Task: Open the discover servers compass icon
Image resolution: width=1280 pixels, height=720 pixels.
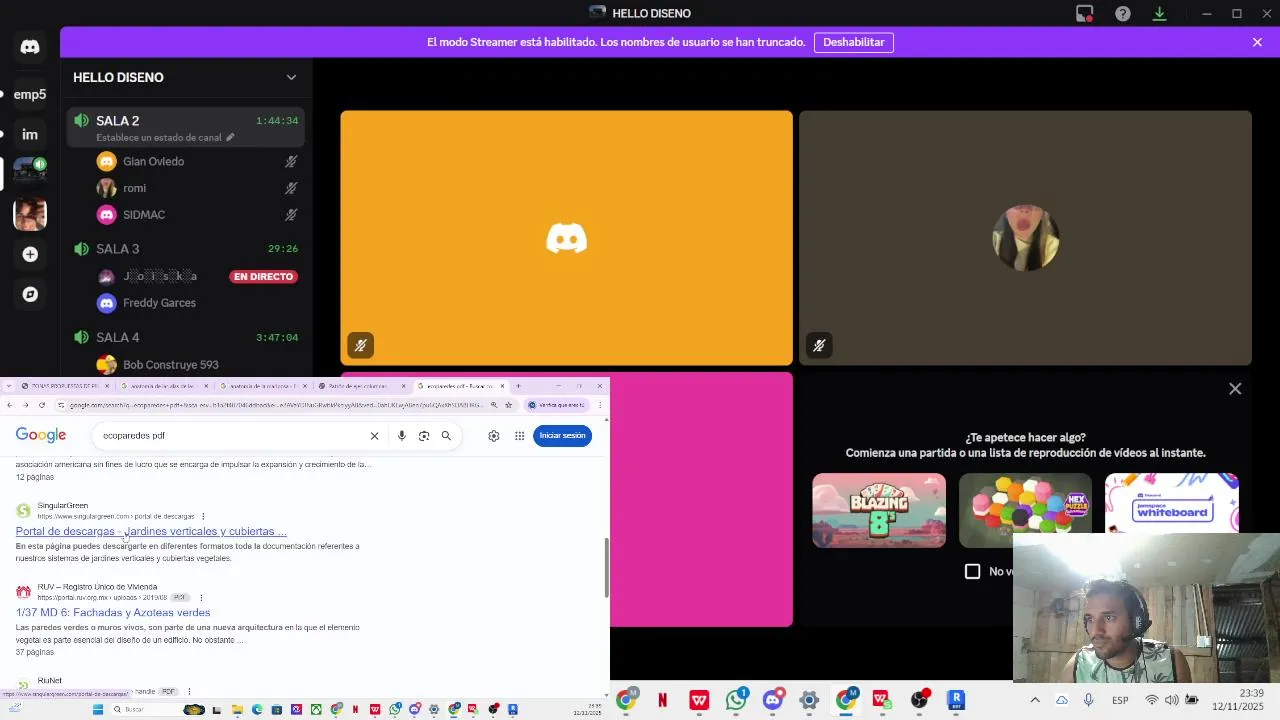Action: pyautogui.click(x=30, y=294)
